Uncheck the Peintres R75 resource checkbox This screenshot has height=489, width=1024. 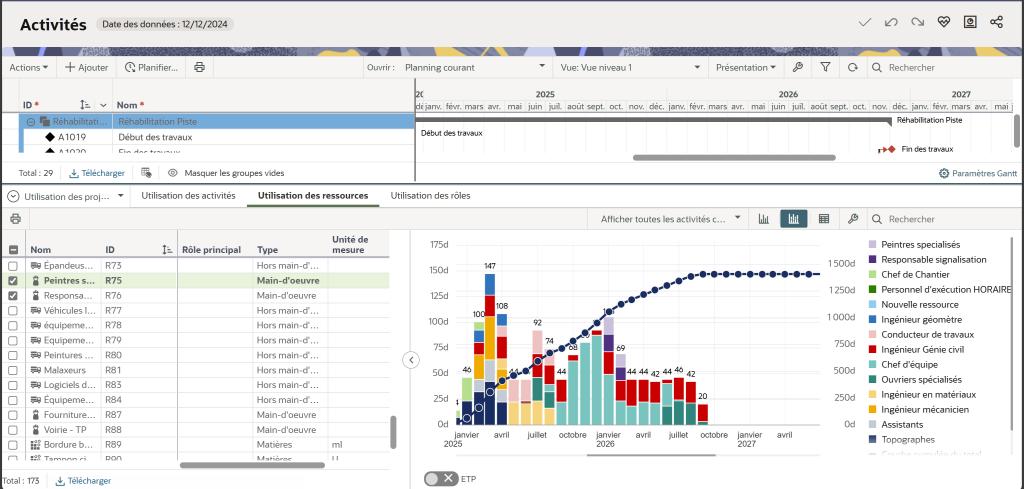[x=13, y=281]
